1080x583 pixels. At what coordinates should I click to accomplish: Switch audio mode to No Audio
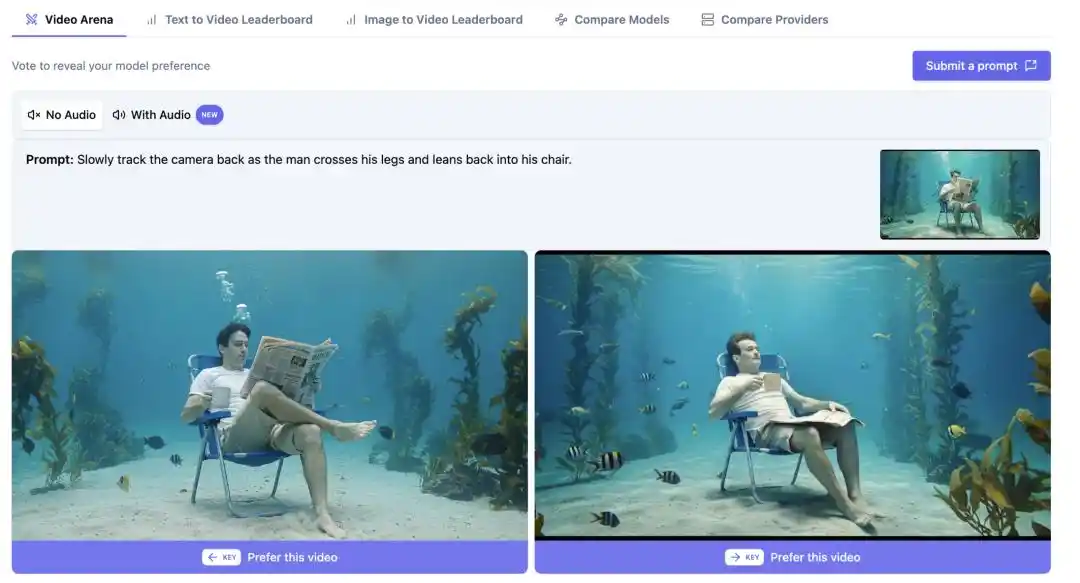pyautogui.click(x=62, y=114)
